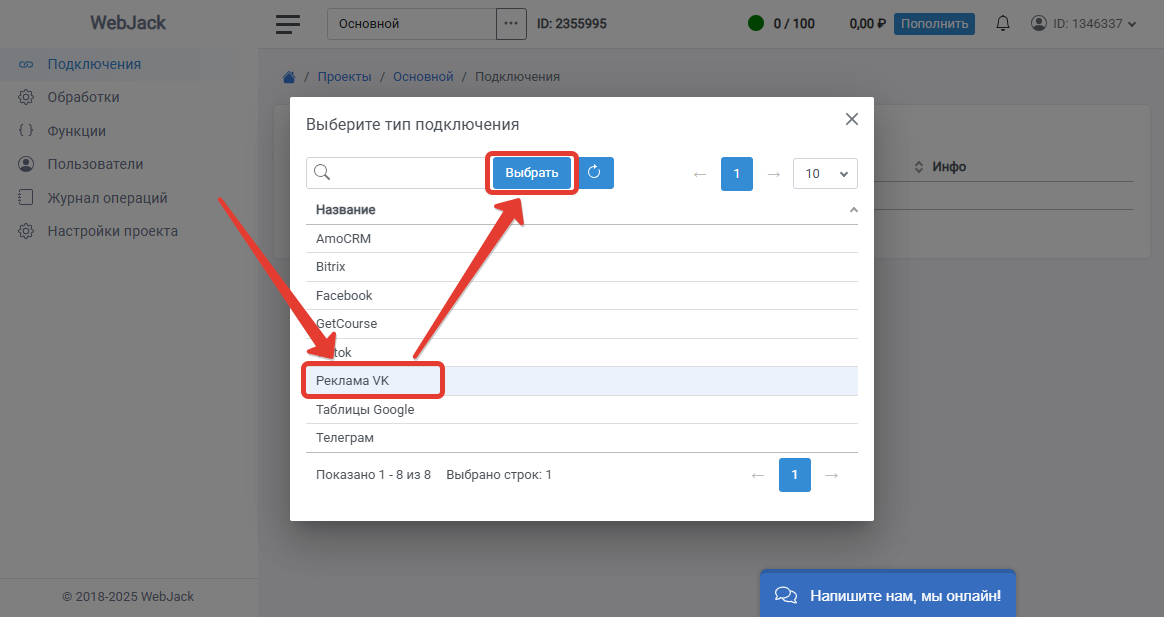Select GetCourse row
This screenshot has height=617, width=1164.
click(x=582, y=324)
